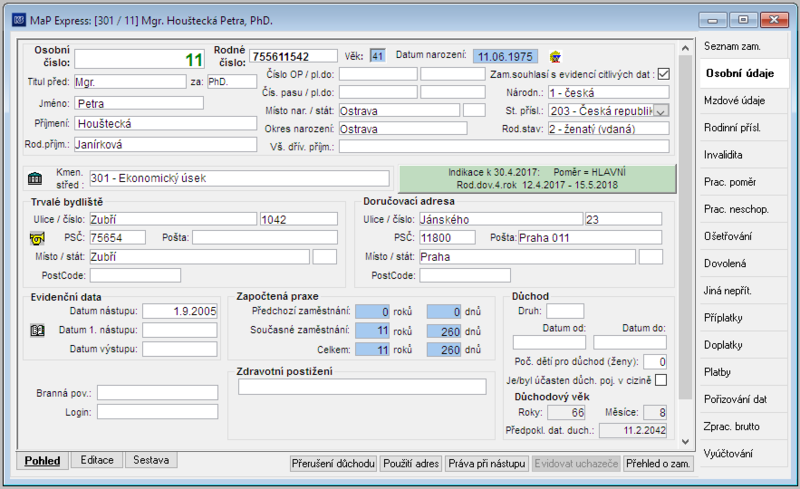
Task: Click the Login input field
Action: click(x=158, y=412)
